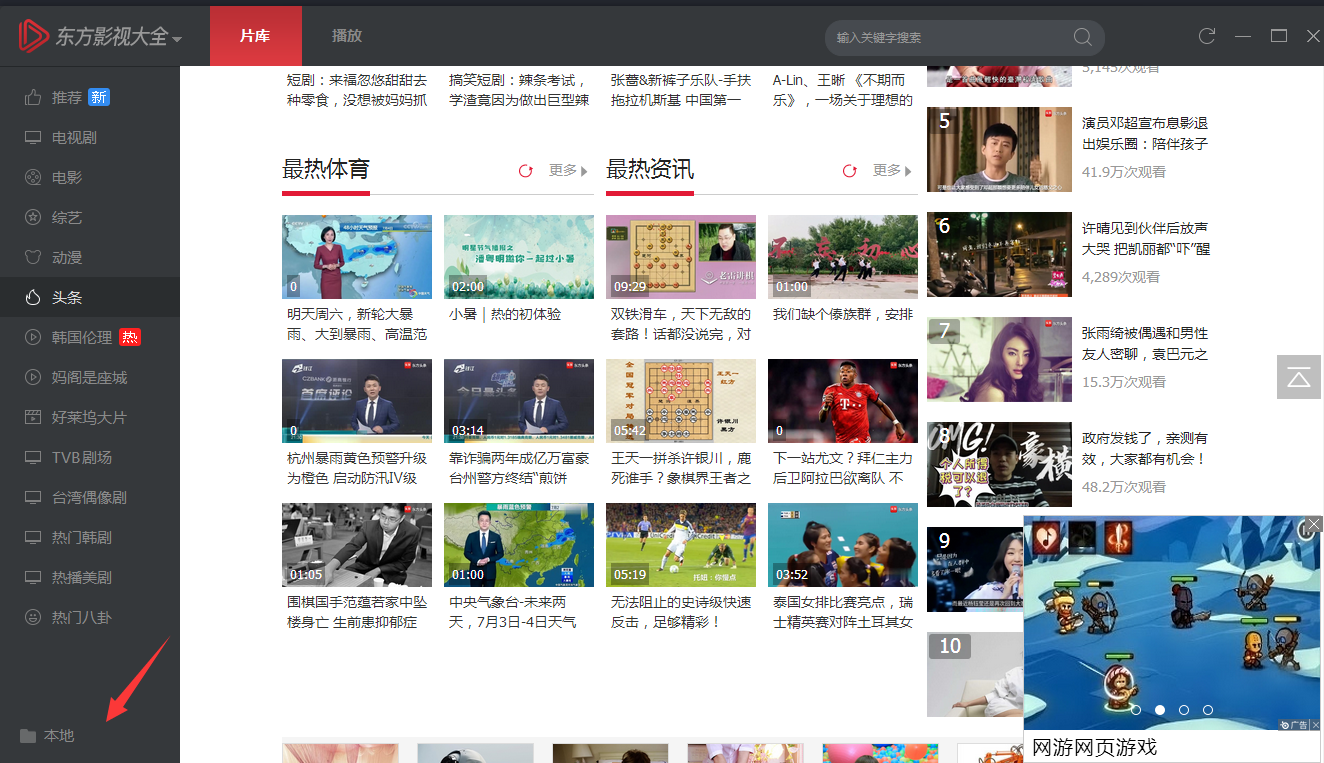Switch to the 片库 tab
The image size is (1324, 763).
click(x=255, y=36)
